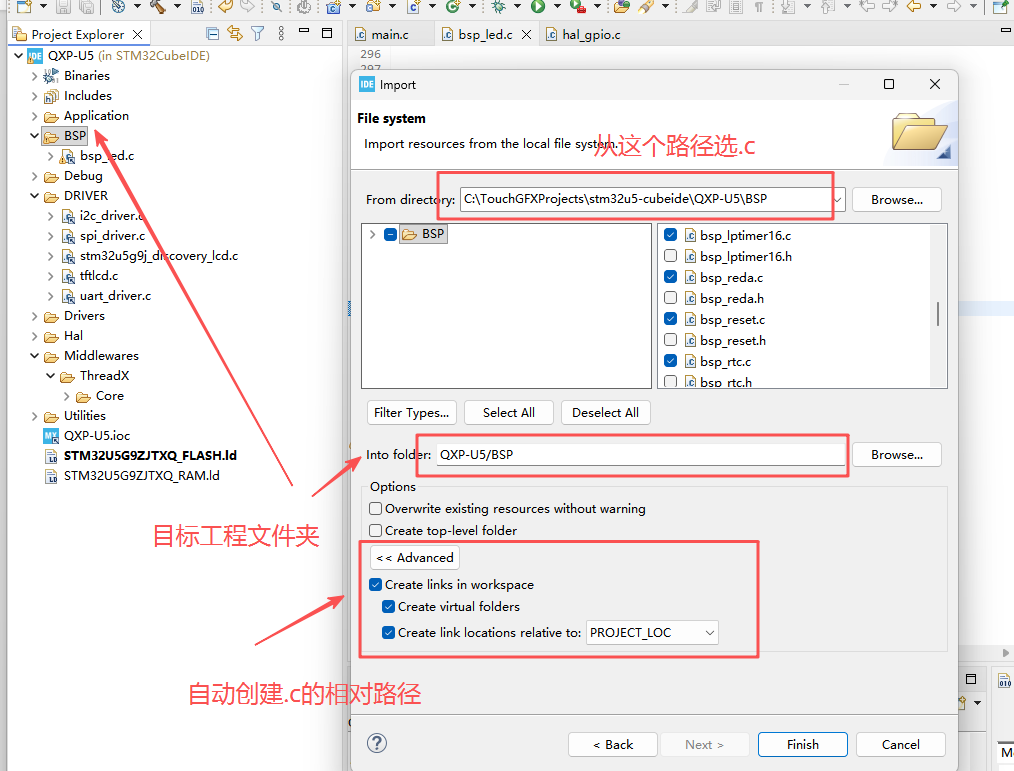Viewport: 1014px width, 771px height.
Task: Open Project Explorer view menu dots
Action: coord(281,34)
